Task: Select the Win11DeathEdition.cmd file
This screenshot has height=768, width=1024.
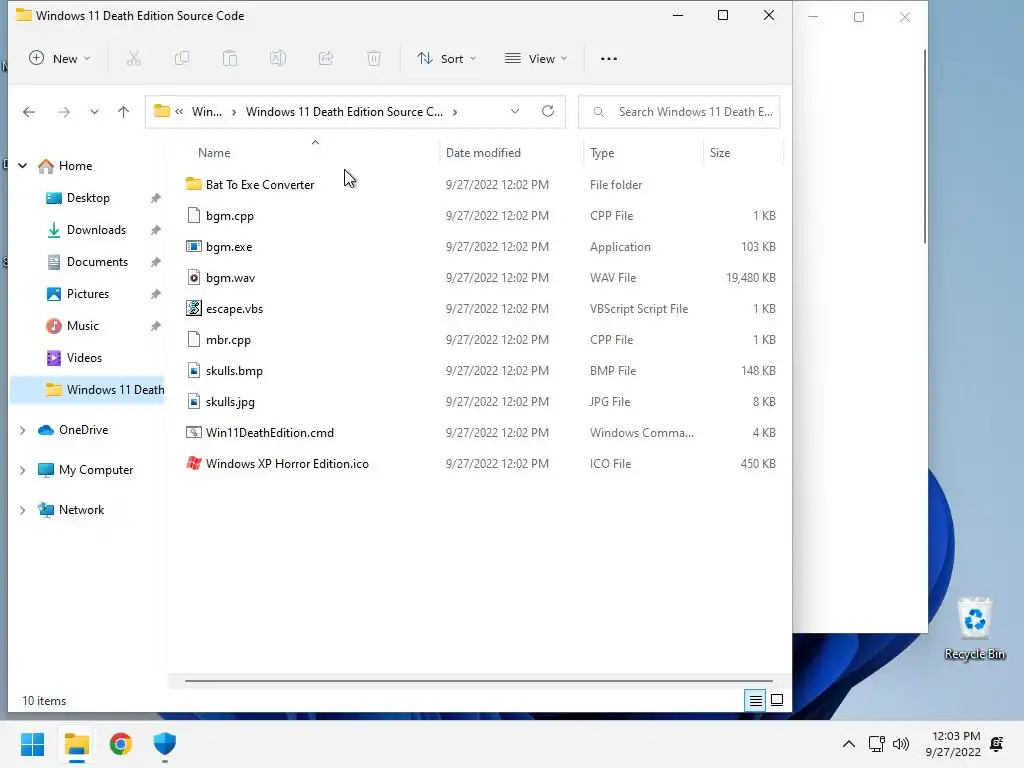Action: tap(270, 432)
